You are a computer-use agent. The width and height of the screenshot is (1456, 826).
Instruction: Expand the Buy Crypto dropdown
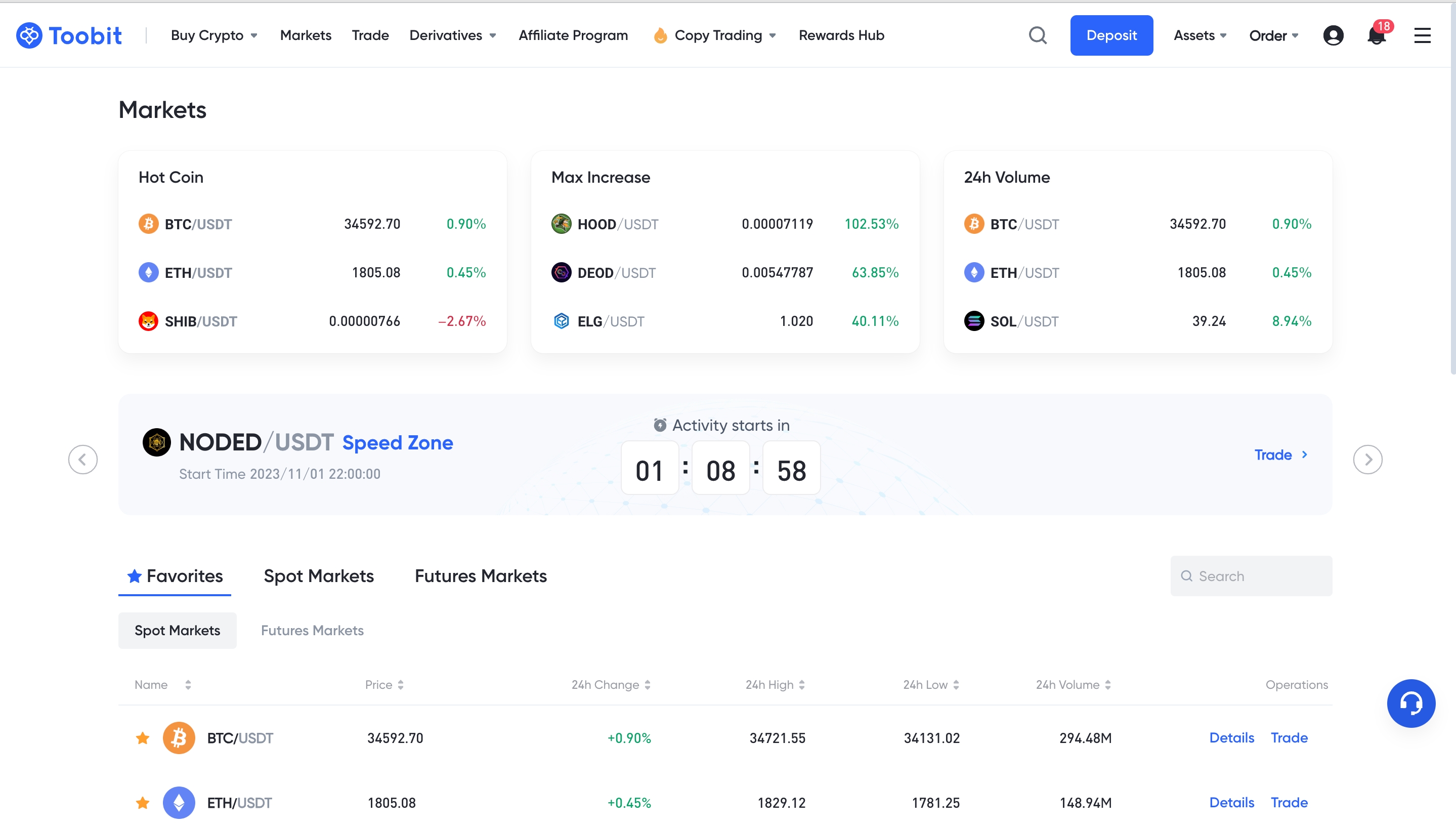[215, 35]
